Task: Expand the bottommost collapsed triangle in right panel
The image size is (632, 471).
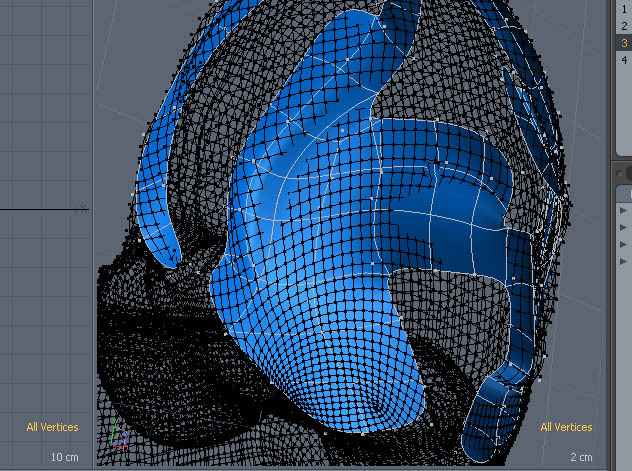Action: point(623,261)
